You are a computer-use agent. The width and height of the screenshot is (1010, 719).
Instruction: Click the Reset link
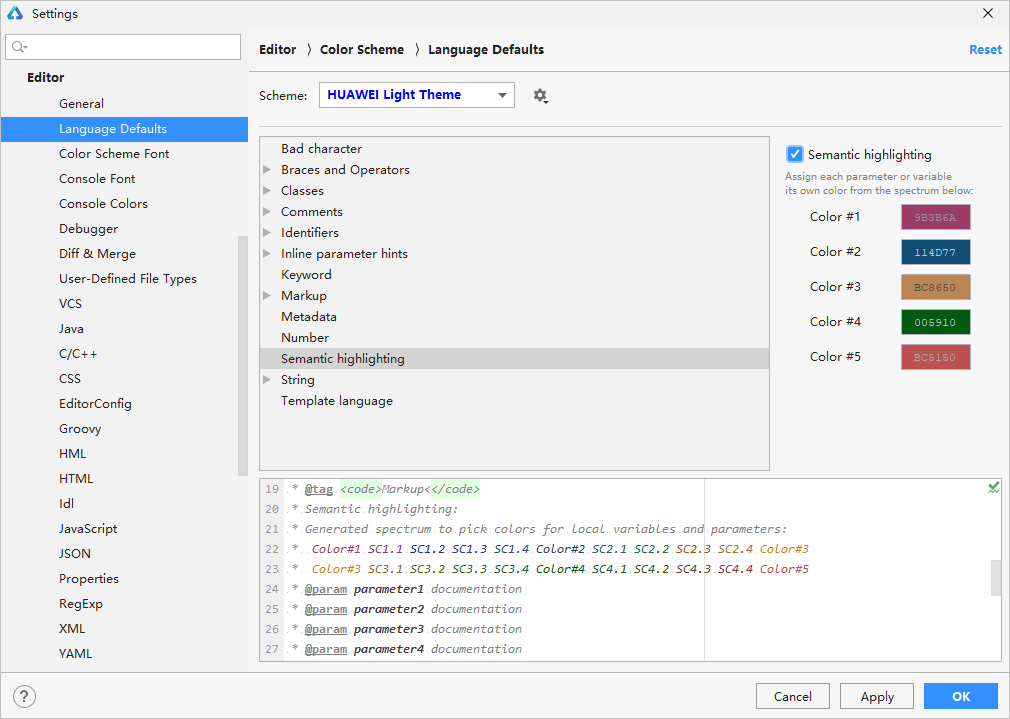tap(985, 50)
